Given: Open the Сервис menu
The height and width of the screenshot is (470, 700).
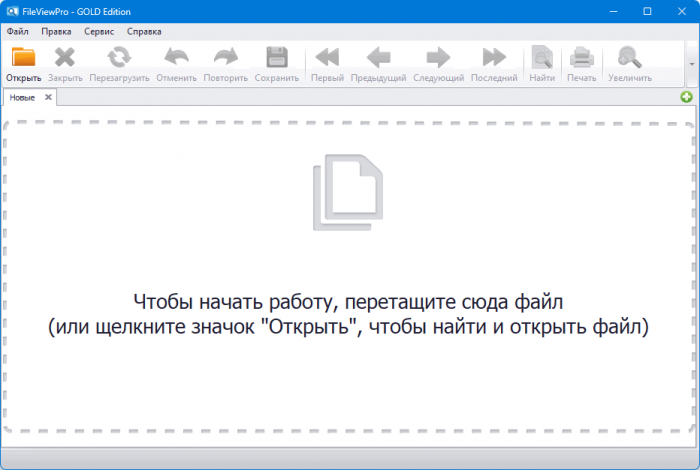Looking at the screenshot, I should 99,31.
